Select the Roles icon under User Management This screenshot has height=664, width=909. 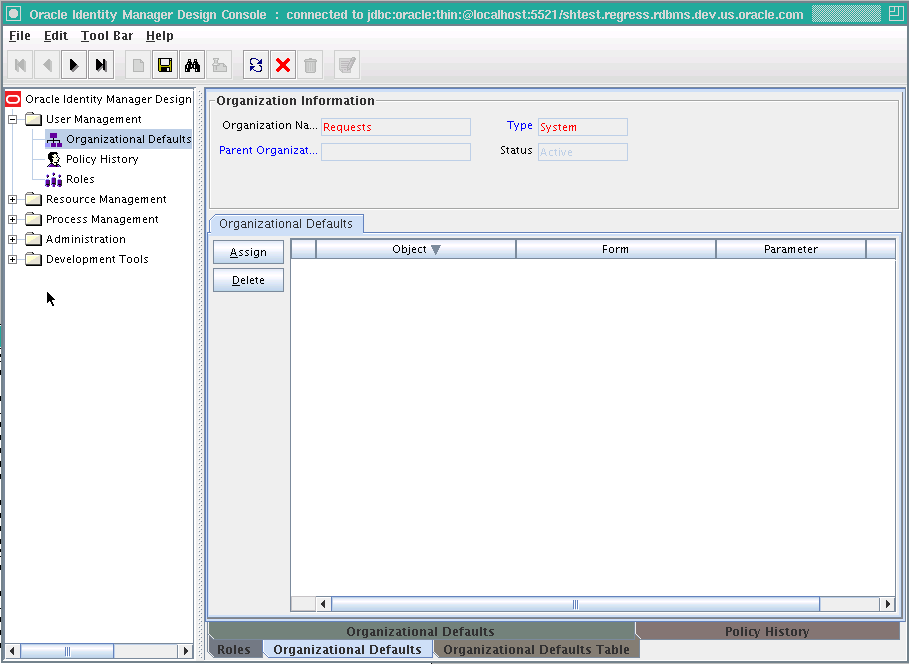[x=54, y=179]
